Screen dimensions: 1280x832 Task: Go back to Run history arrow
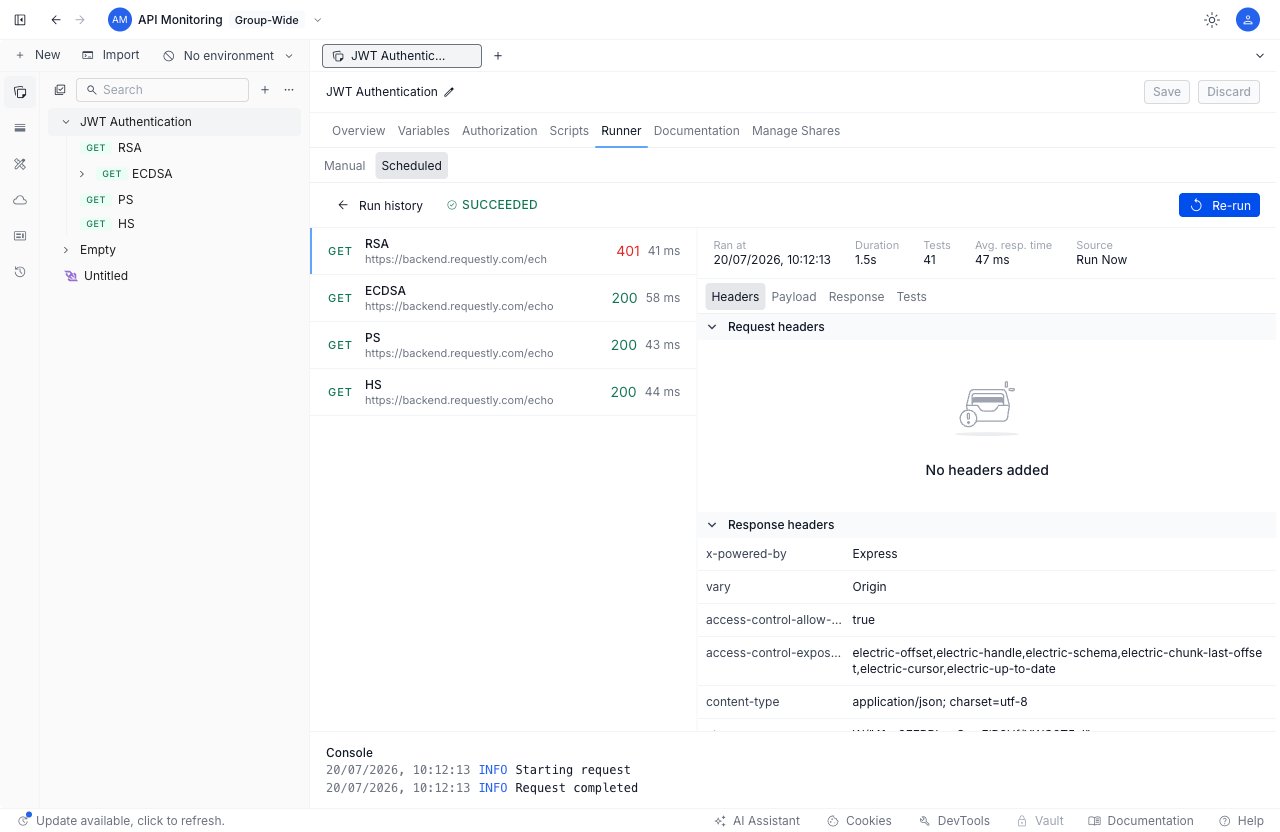pos(343,205)
